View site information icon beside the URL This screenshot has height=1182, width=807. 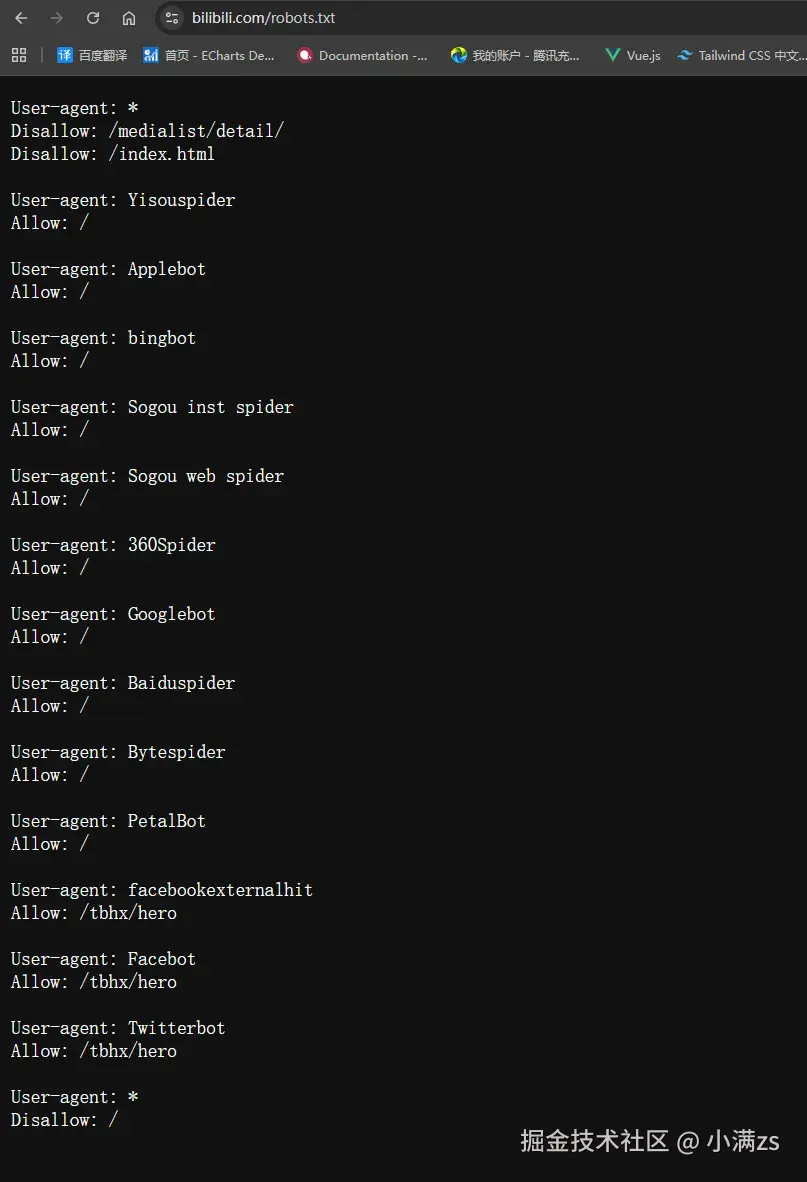click(172, 18)
